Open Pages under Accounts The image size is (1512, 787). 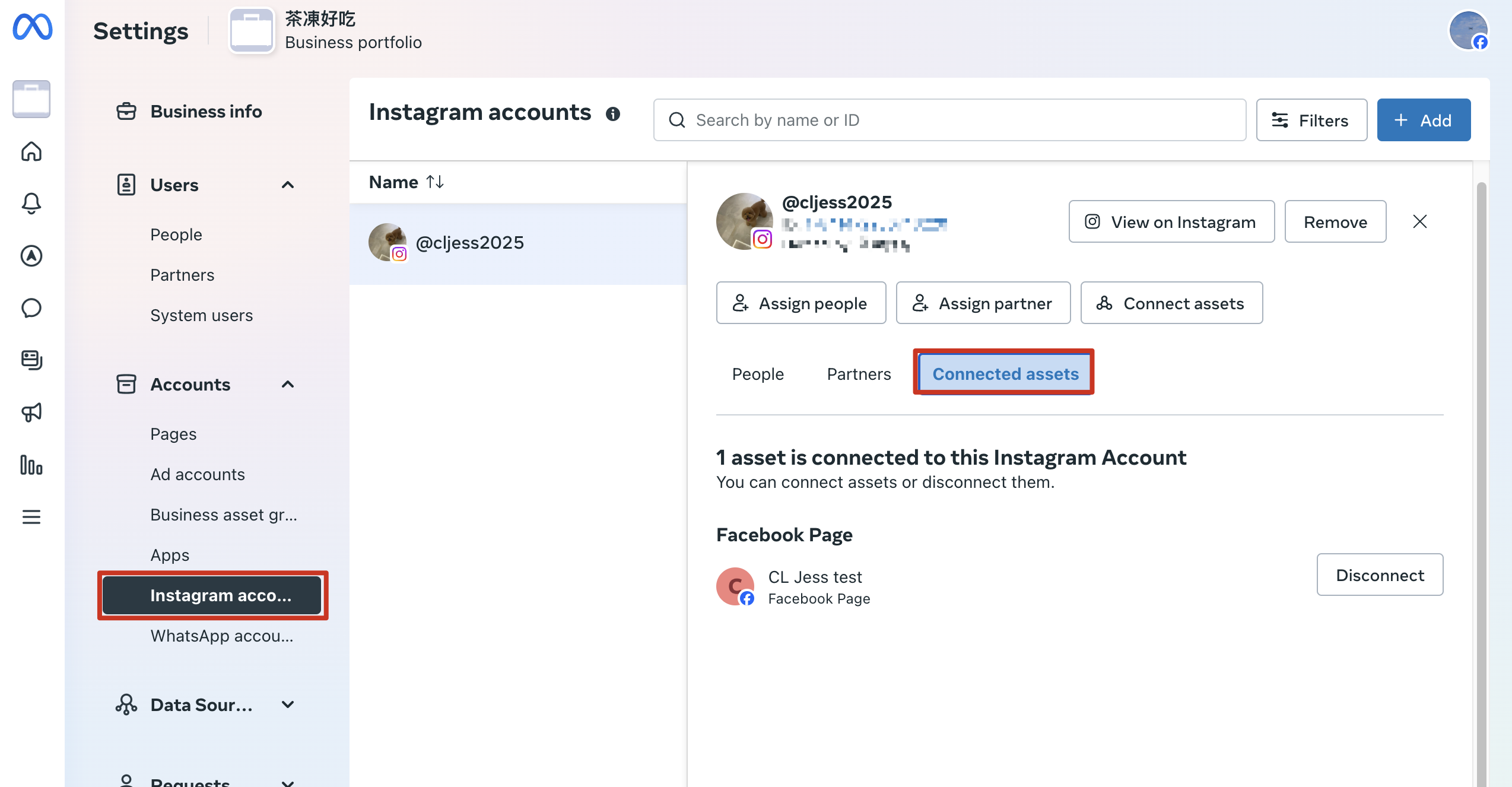(173, 434)
